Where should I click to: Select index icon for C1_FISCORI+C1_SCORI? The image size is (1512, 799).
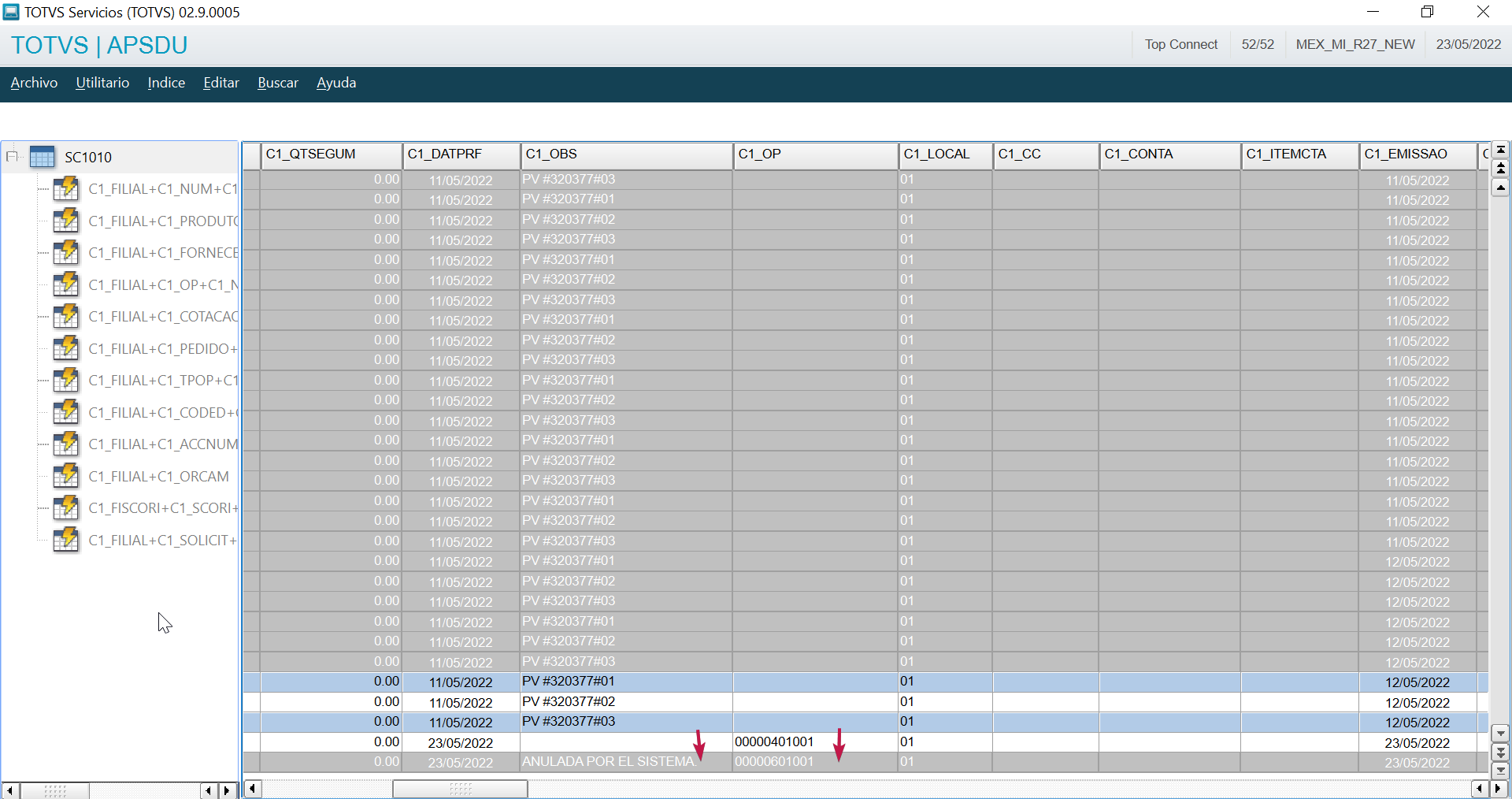pyautogui.click(x=66, y=508)
